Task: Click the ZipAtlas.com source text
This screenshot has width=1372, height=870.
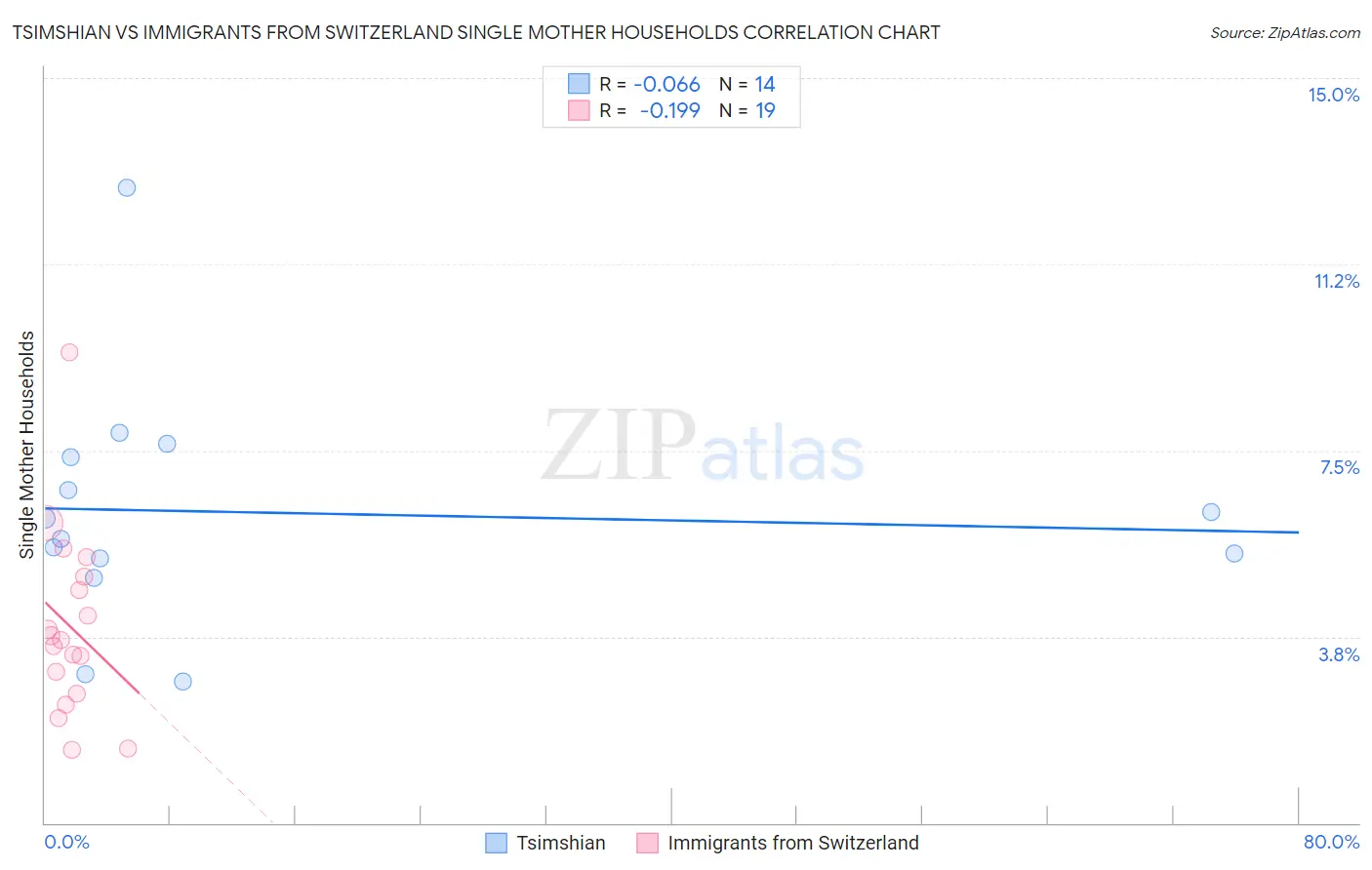Action: point(1285,33)
